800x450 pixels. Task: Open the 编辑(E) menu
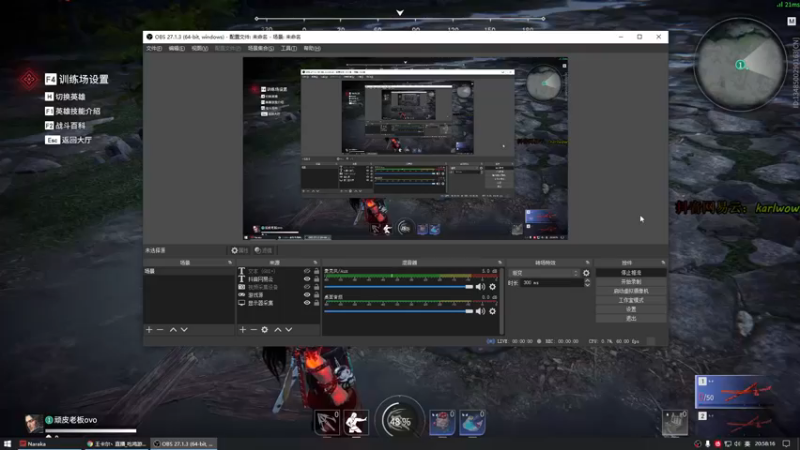[177, 48]
